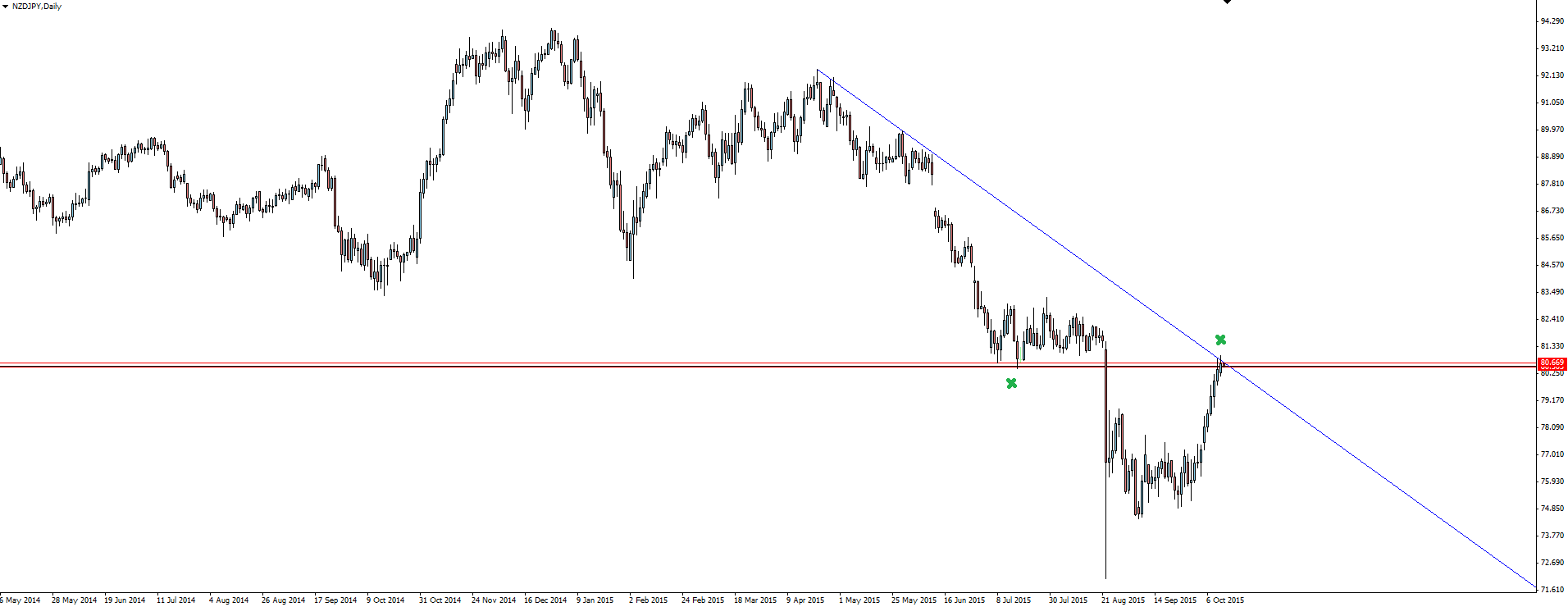Click the 83.490 price scale label
The width and height of the screenshot is (1568, 607).
pos(1552,292)
